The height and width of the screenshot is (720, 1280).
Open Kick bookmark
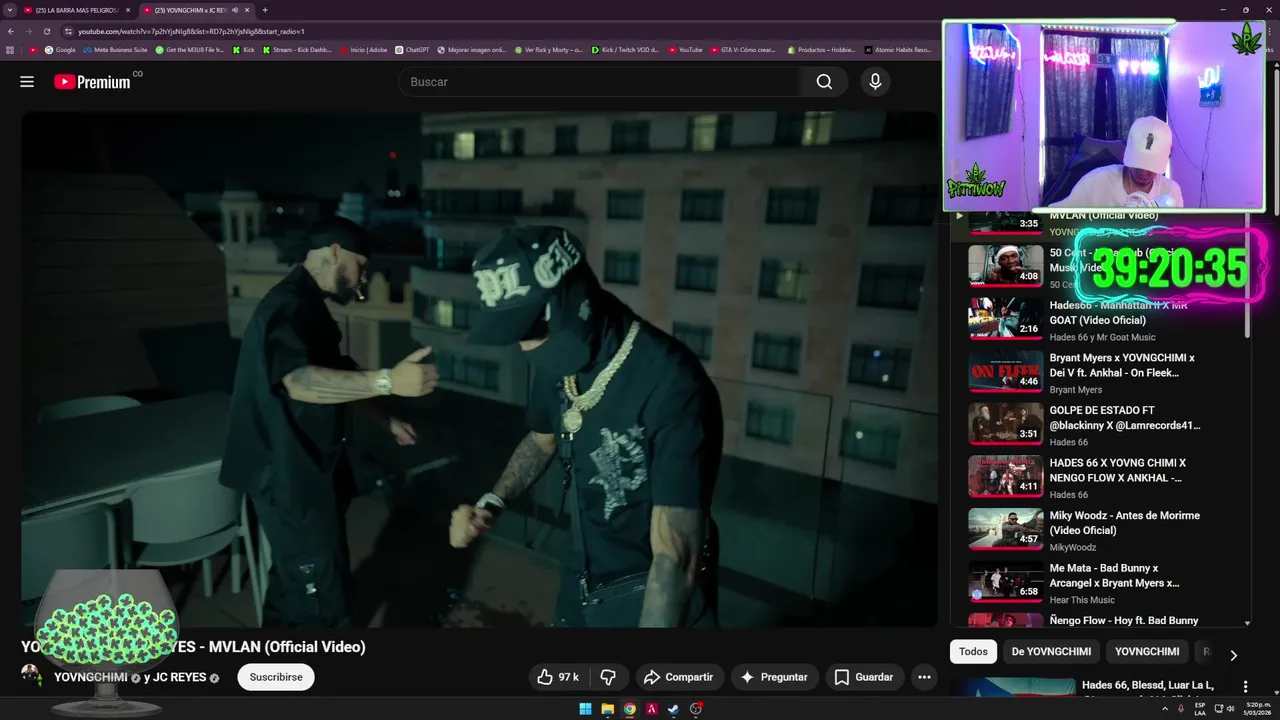pyautogui.click(x=243, y=49)
